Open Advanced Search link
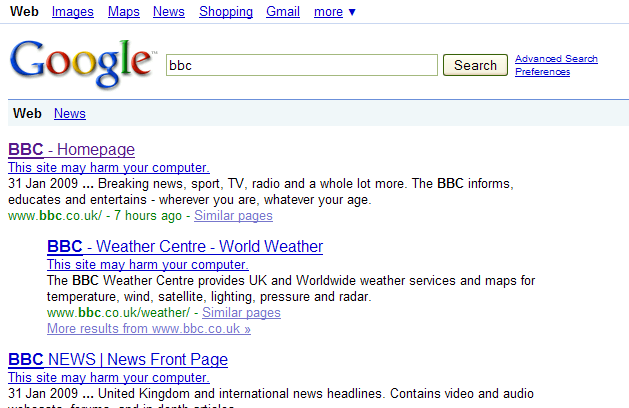This screenshot has width=629, height=408. coord(556,59)
